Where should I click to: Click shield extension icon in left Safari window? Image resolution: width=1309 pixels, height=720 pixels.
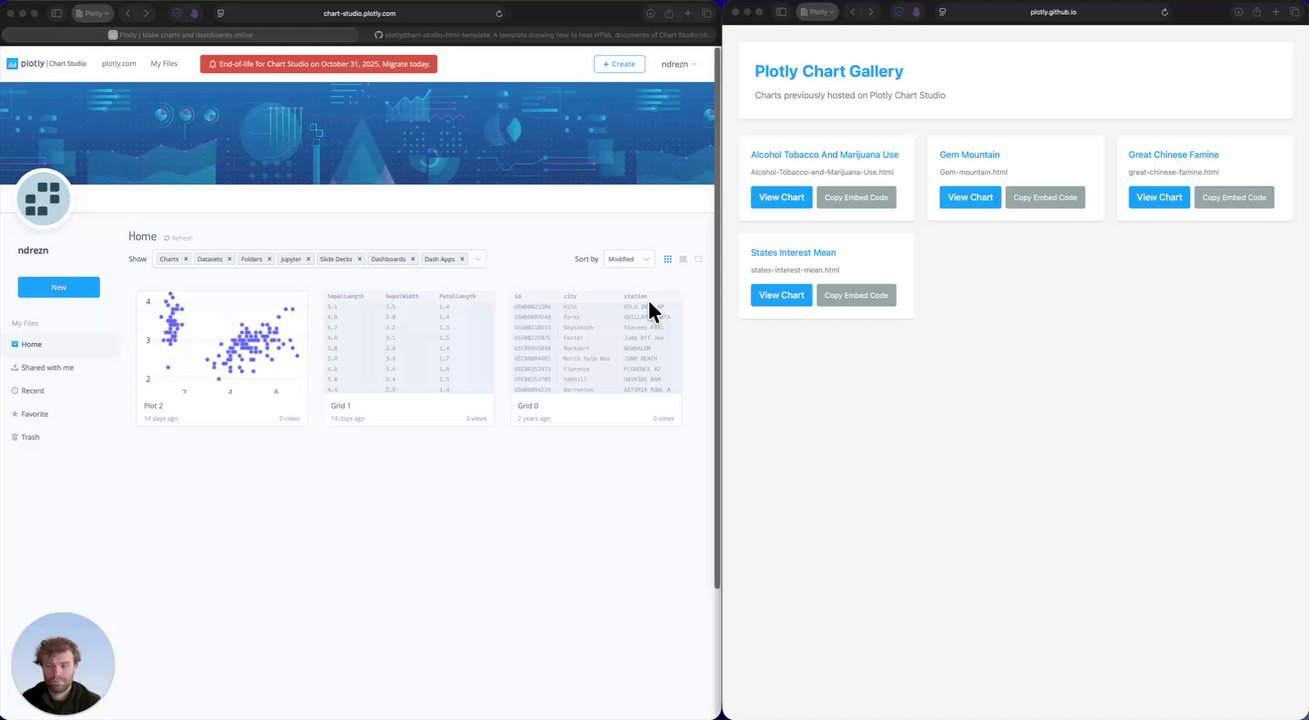[x=178, y=13]
